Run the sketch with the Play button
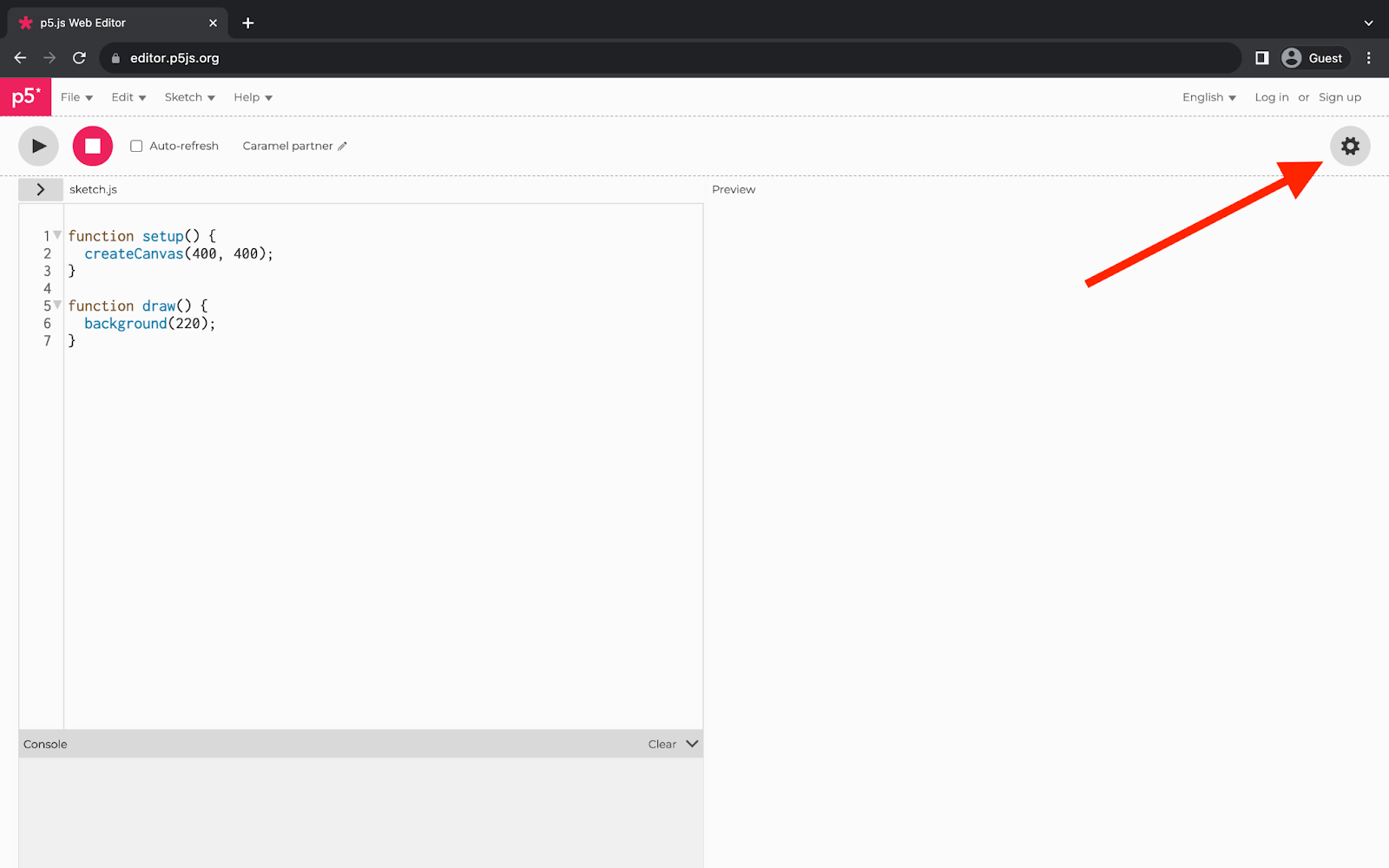The image size is (1389, 868). [38, 146]
